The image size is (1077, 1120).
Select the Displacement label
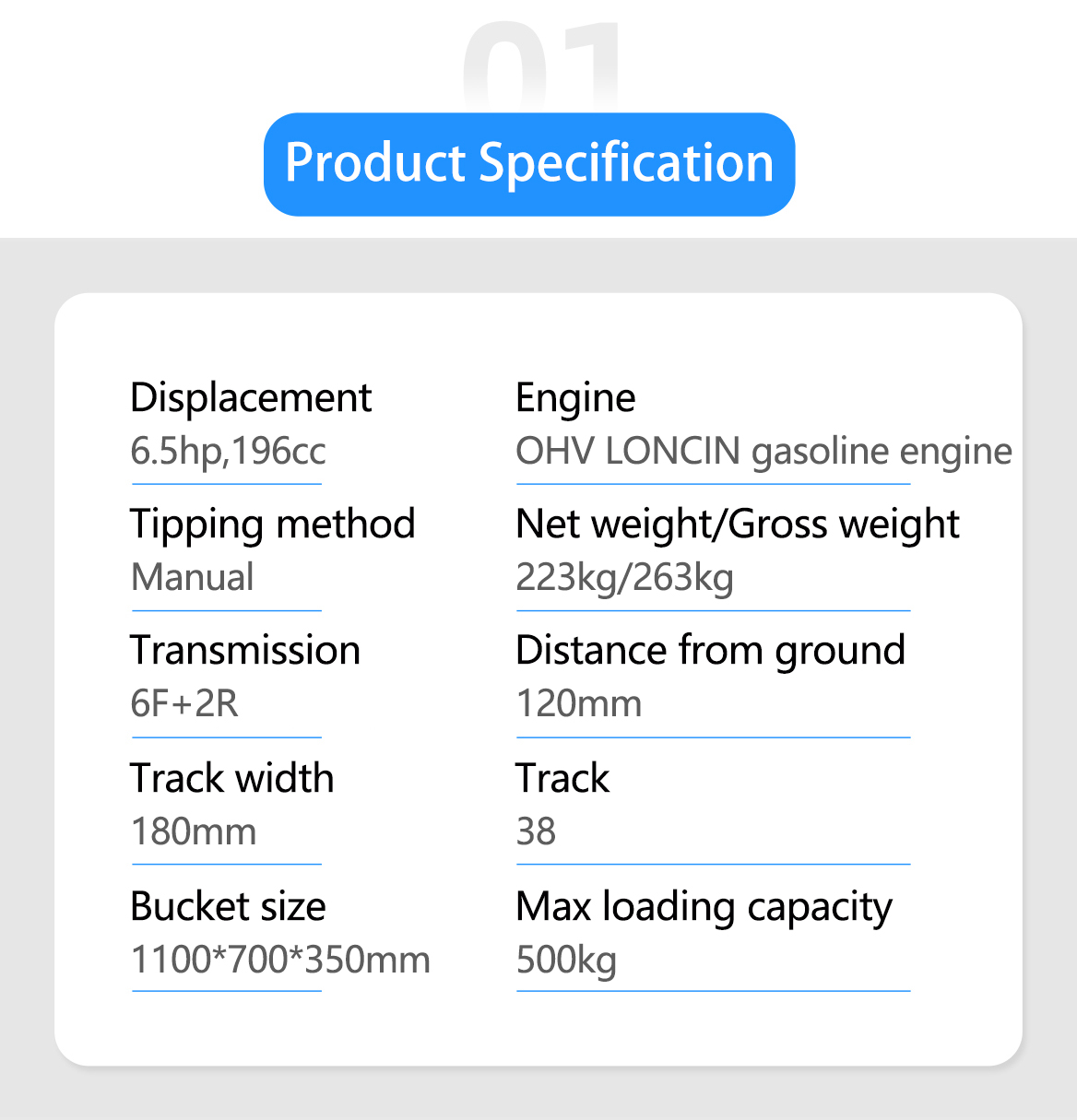[251, 398]
